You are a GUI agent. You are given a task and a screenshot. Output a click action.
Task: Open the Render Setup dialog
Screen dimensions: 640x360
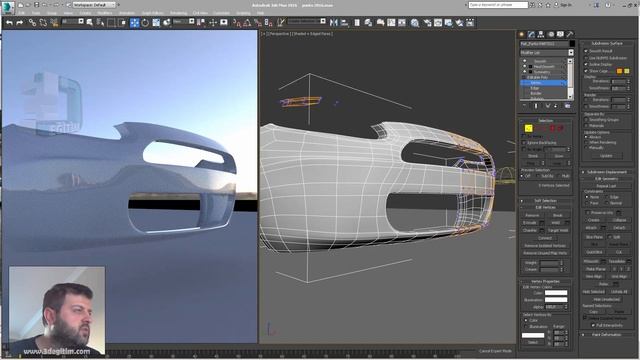tap(427, 23)
